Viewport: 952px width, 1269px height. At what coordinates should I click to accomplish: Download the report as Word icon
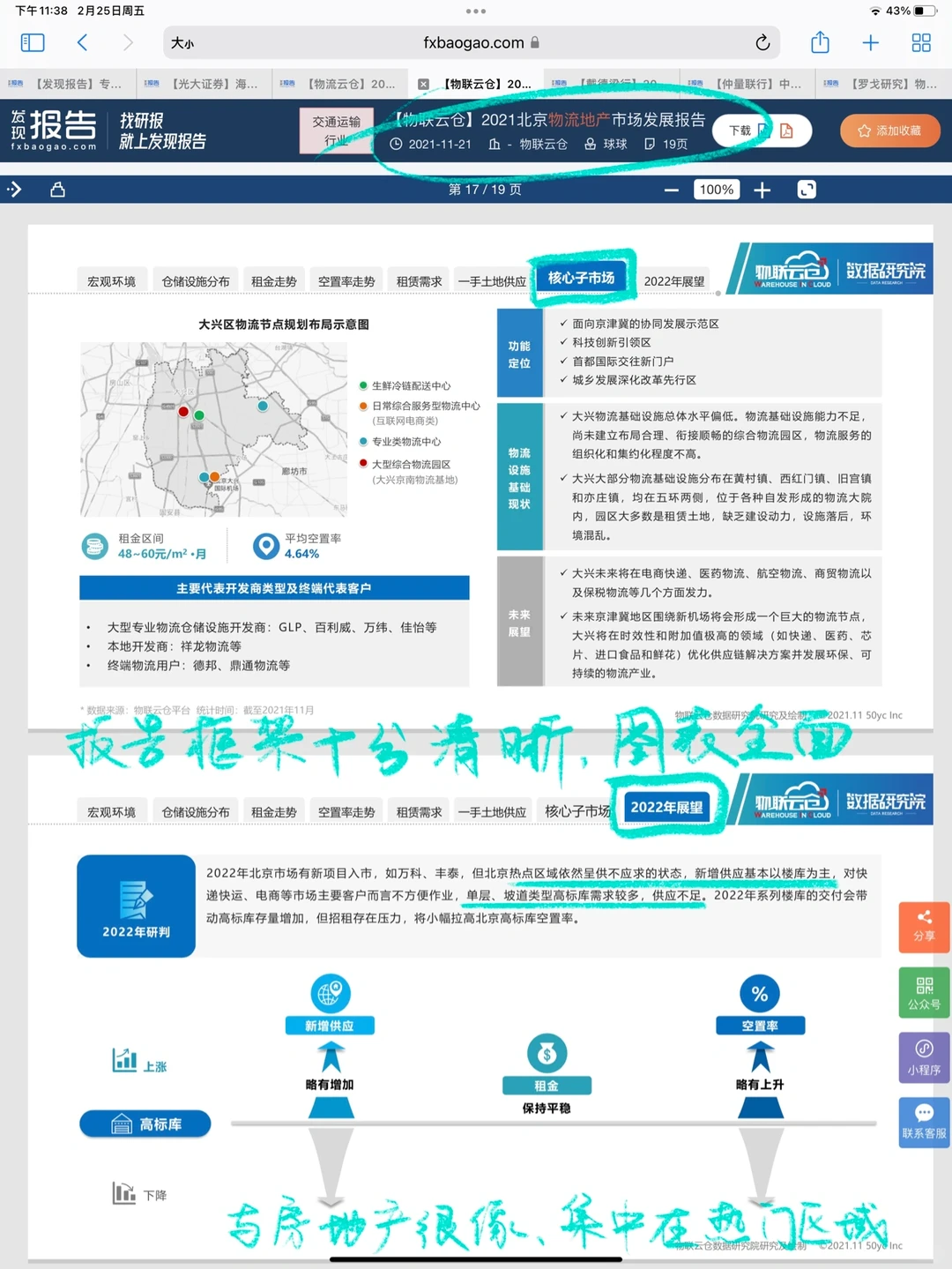tap(763, 131)
